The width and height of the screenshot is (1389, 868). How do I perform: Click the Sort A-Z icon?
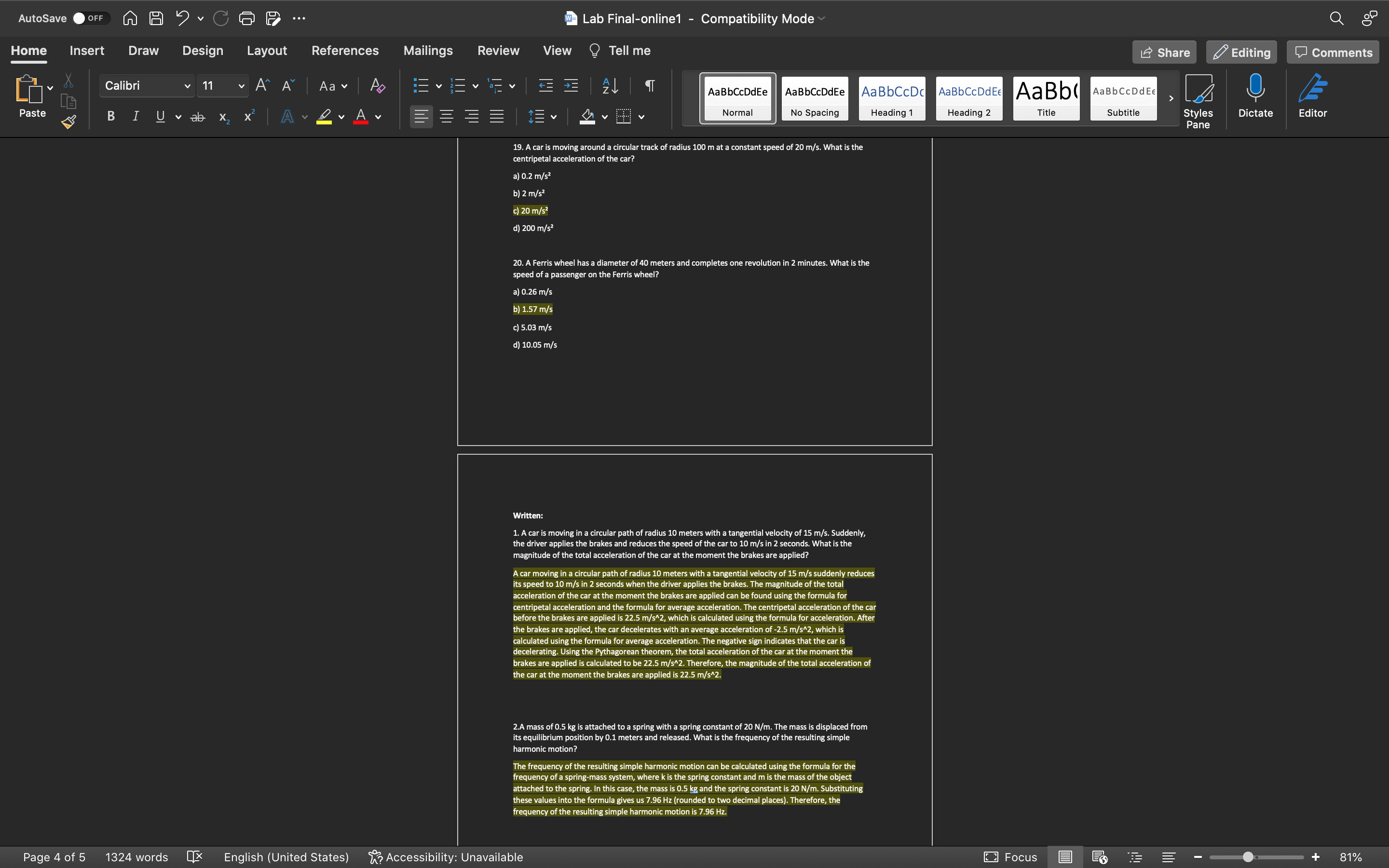(610, 85)
